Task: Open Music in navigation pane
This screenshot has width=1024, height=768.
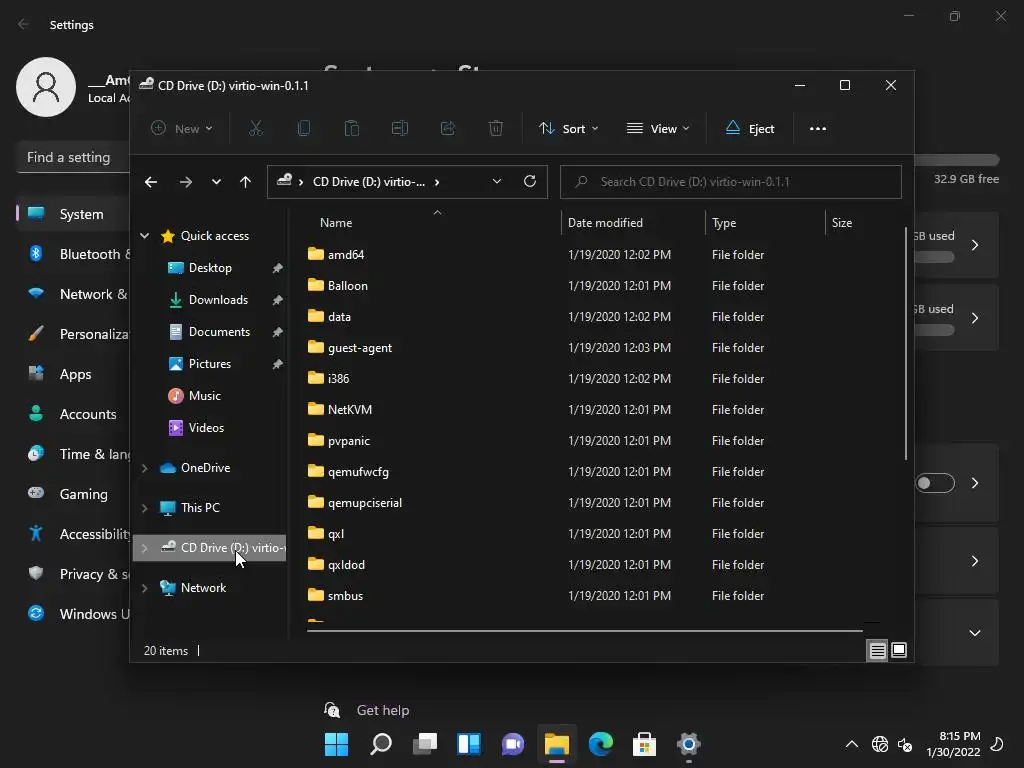Action: point(204,396)
